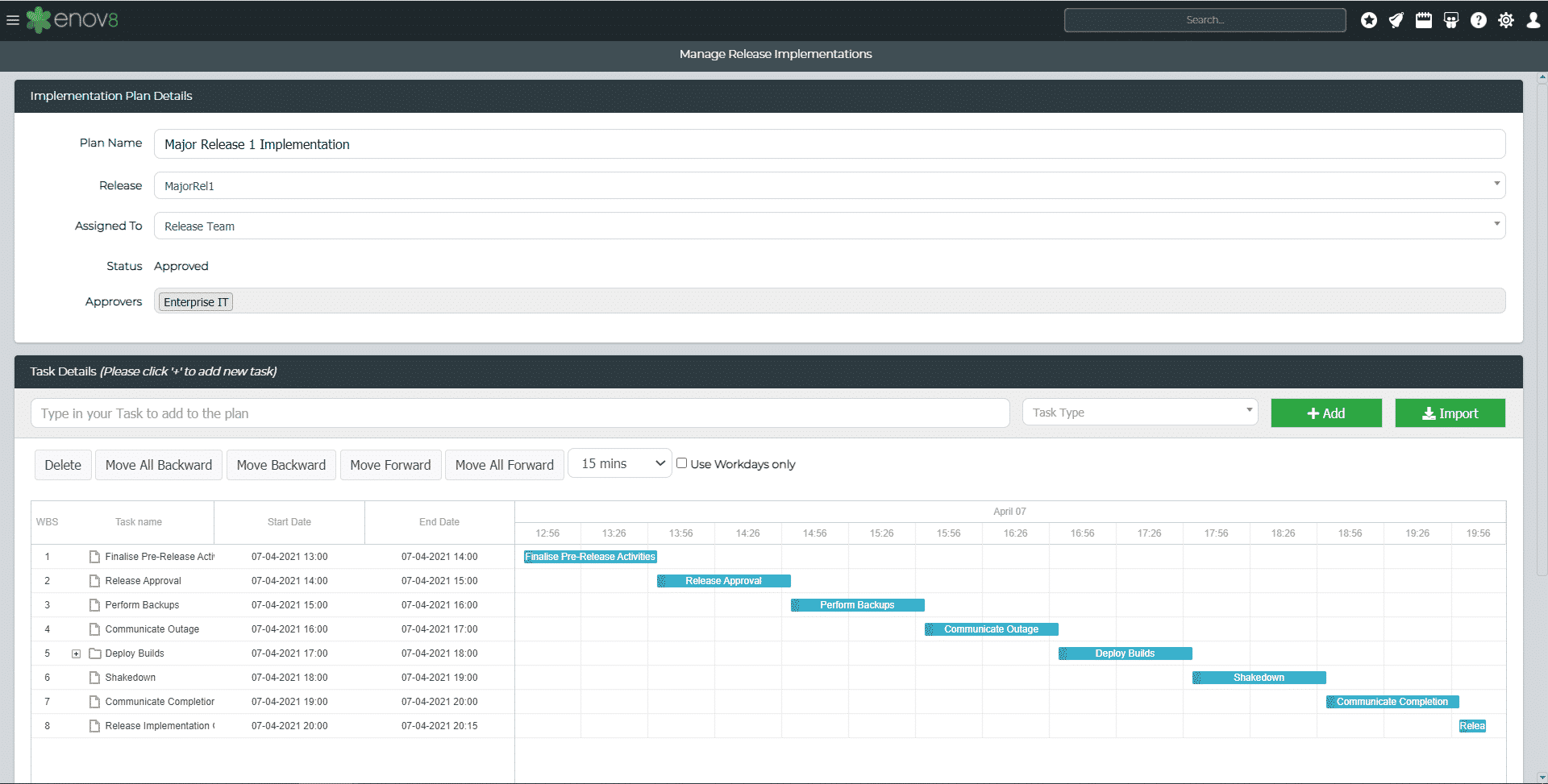Enable the Use Workdays only checkbox
1548x784 pixels.
tap(681, 463)
